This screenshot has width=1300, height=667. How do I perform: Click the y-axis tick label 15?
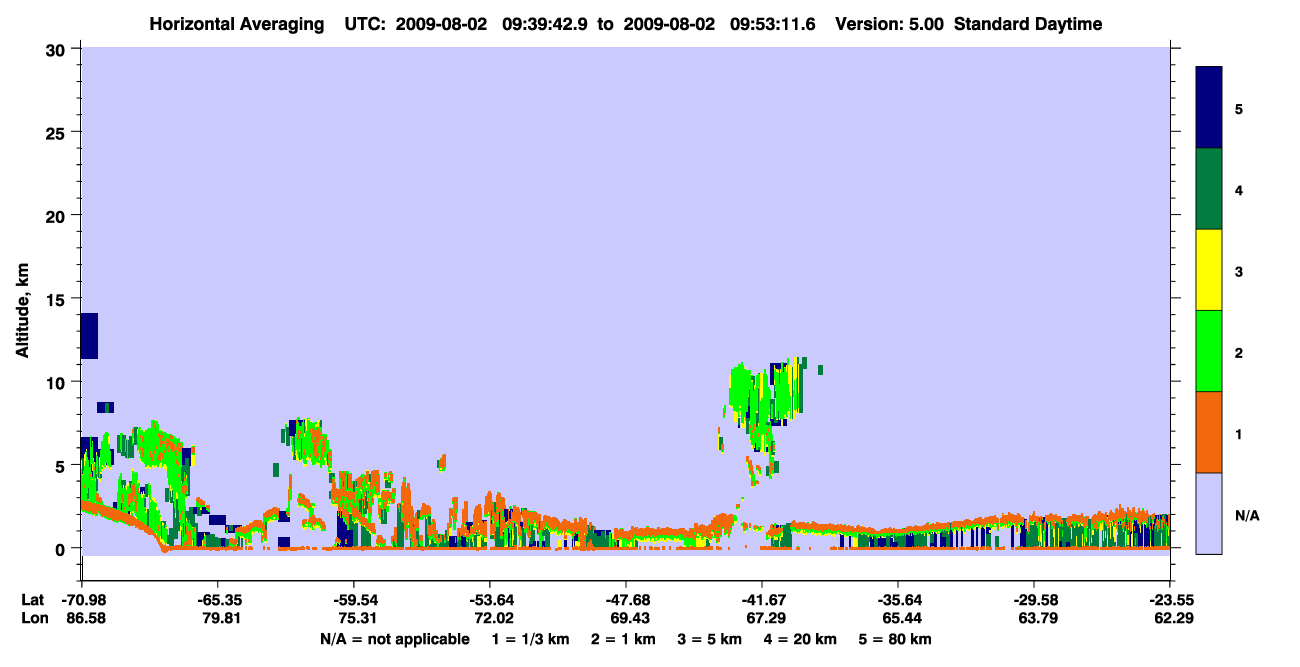click(58, 299)
